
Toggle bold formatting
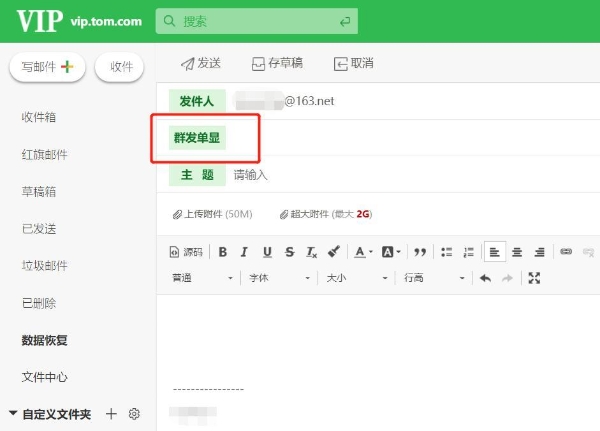point(223,252)
